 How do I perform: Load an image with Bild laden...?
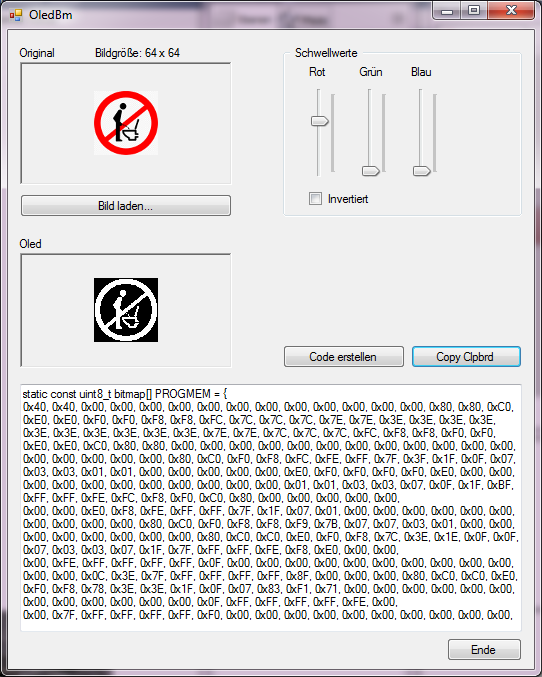[126, 206]
